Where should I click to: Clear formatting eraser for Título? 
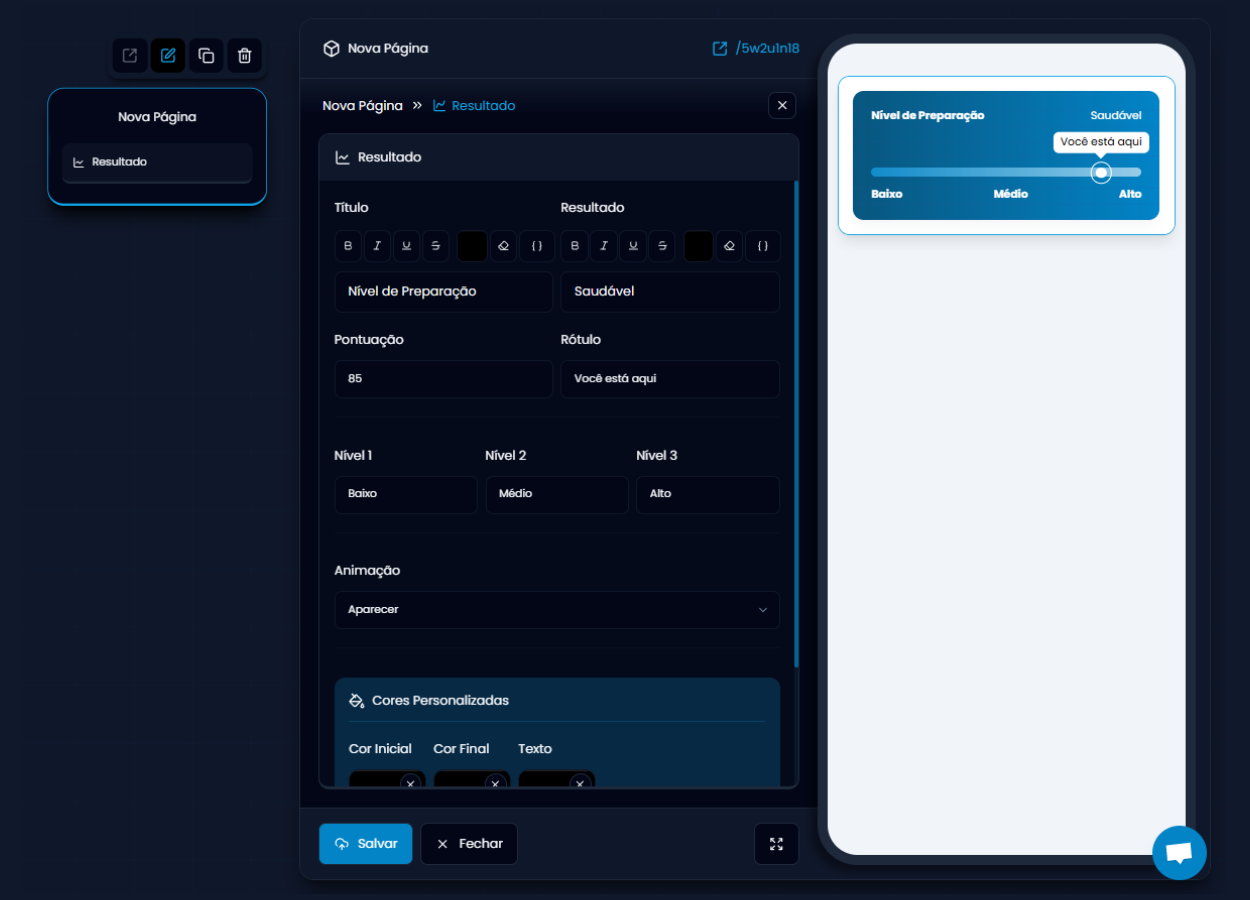504,246
